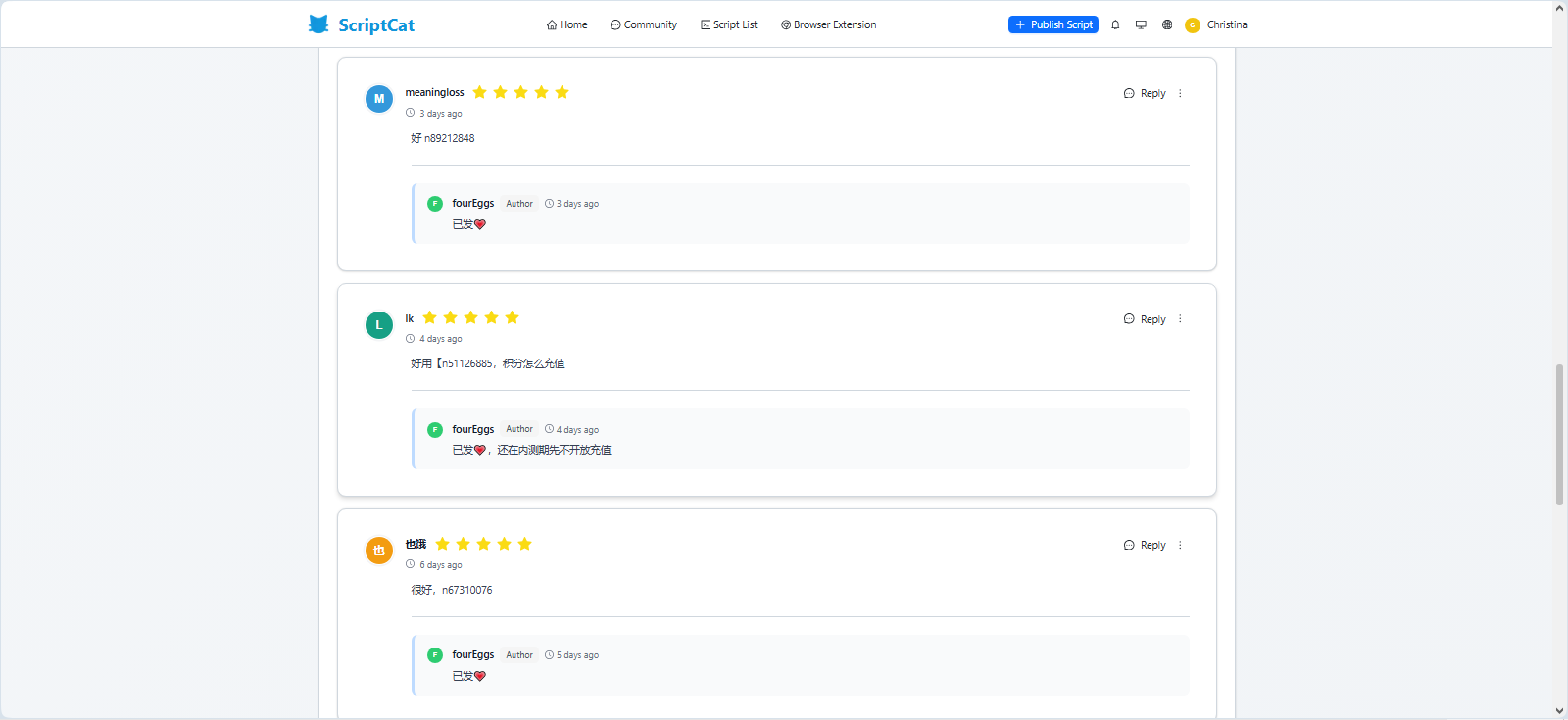The width and height of the screenshot is (1568, 720).
Task: Open more options on lk's comment
Action: (x=1180, y=319)
